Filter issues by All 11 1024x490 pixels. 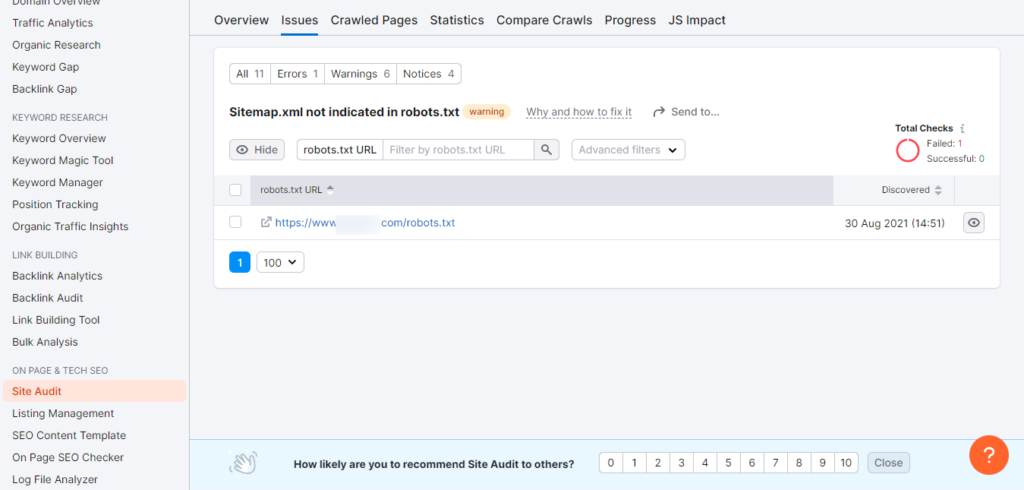click(x=250, y=74)
